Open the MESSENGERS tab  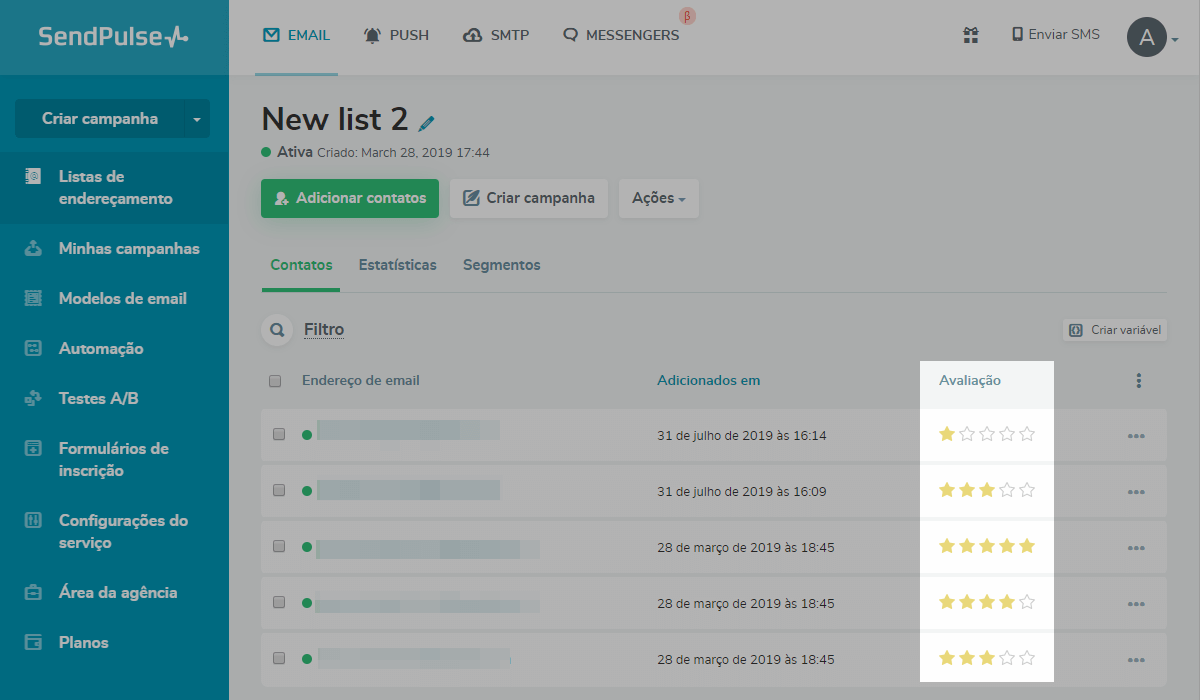621,35
